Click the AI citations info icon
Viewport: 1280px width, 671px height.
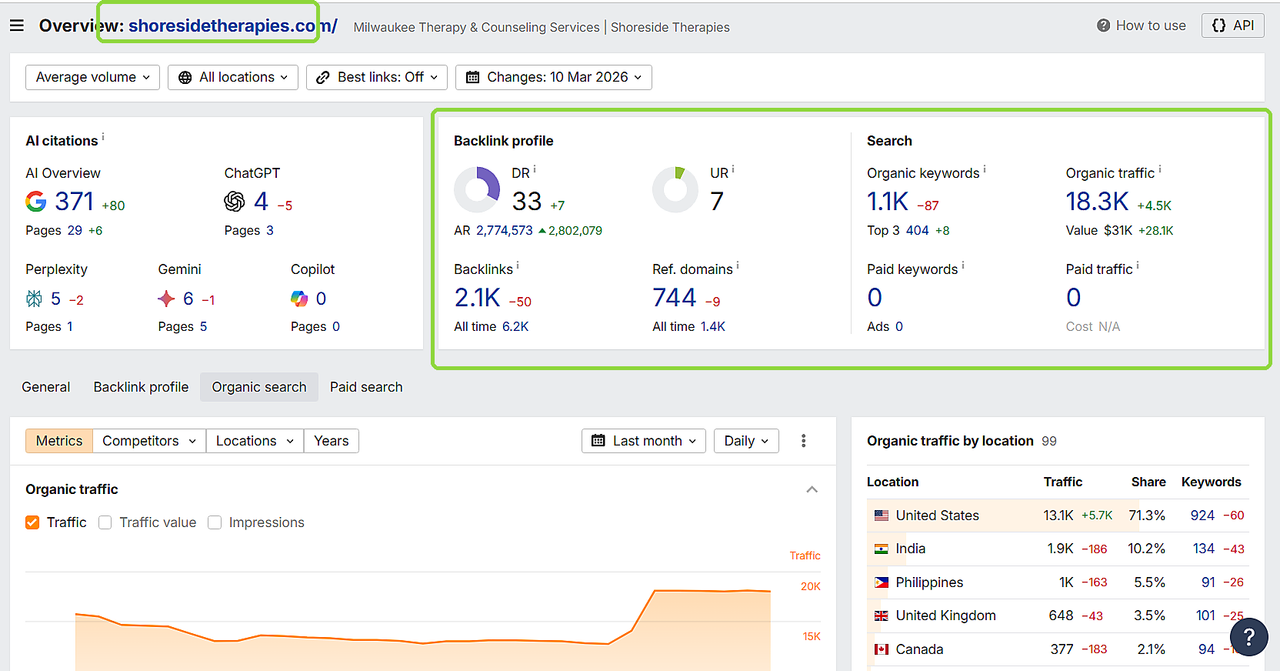tap(103, 138)
